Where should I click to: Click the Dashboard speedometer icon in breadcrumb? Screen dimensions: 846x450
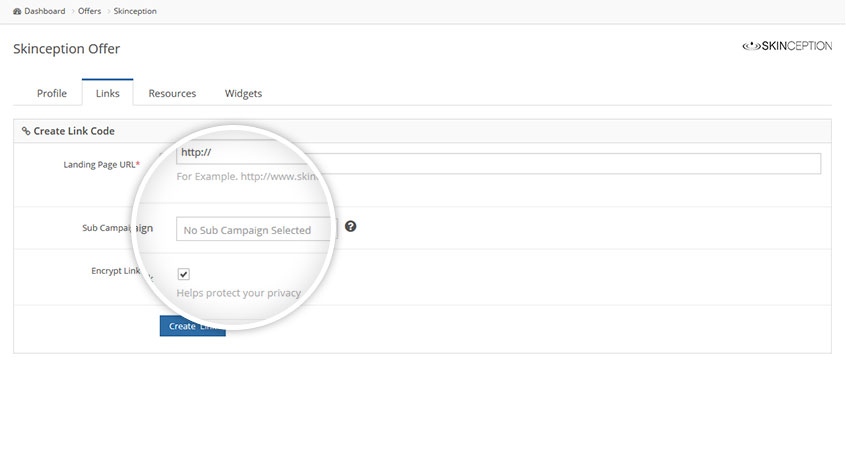[x=16, y=11]
